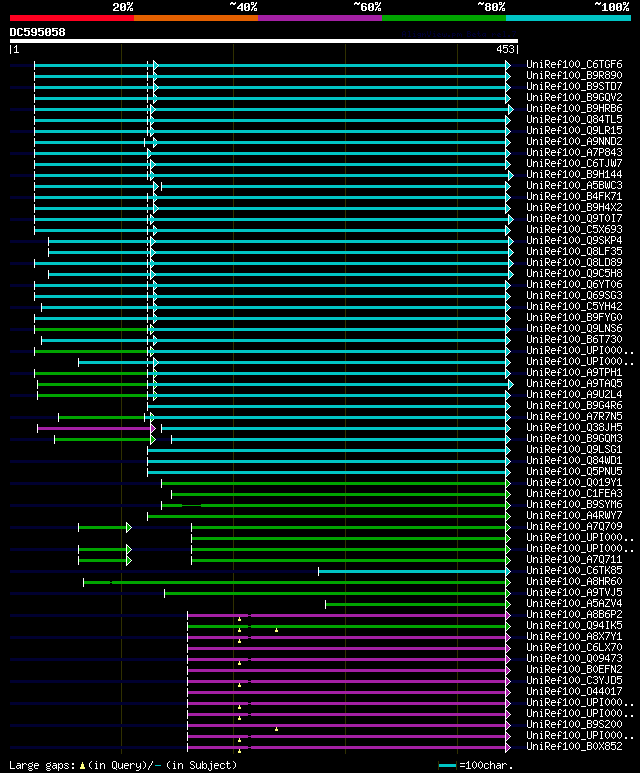Open UniRef100_C3YJD5 hit

pyautogui.click(x=574, y=680)
